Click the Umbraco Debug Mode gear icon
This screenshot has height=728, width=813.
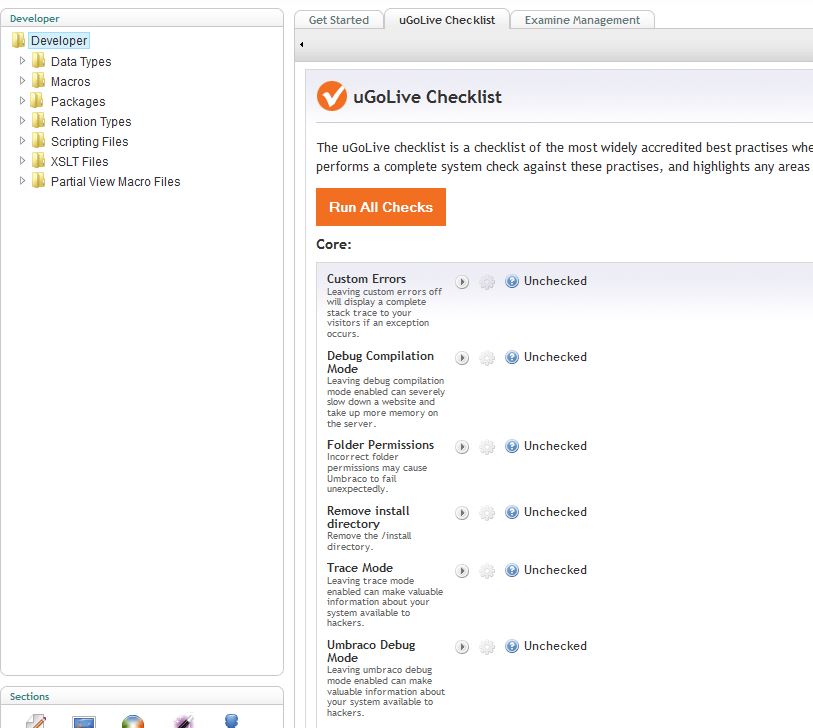[x=487, y=647]
